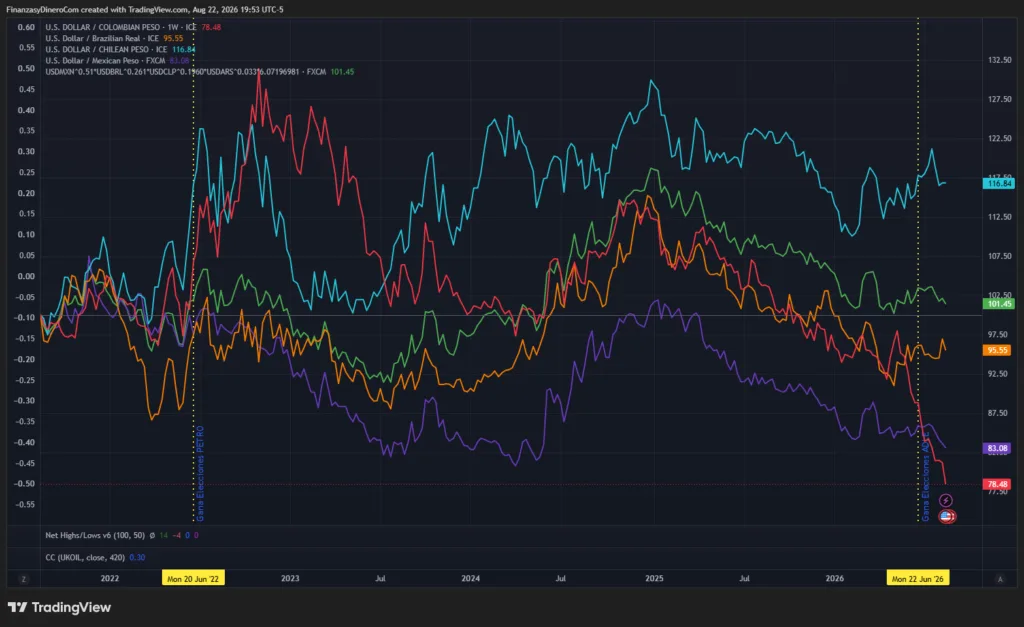Click the CC (UKOIL, close, 420) indicator legend
Image resolution: width=1024 pixels, height=627 pixels.
coord(85,558)
